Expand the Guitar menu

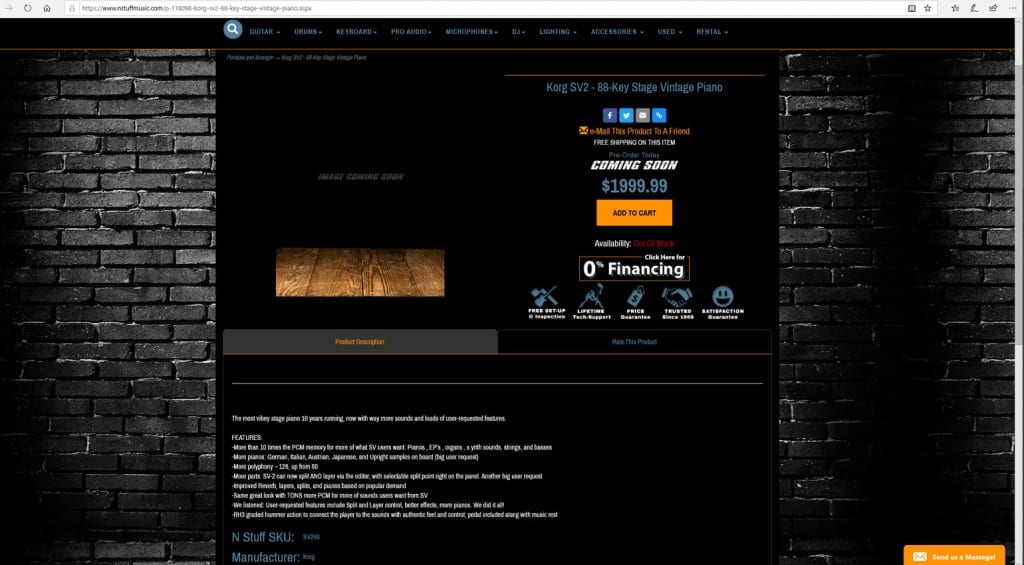[264, 31]
